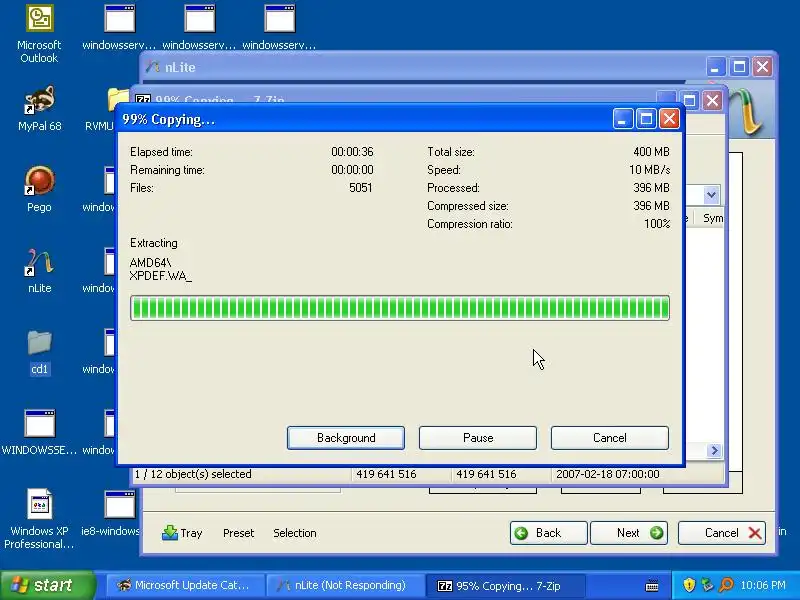Send copying to Background

pos(346,438)
